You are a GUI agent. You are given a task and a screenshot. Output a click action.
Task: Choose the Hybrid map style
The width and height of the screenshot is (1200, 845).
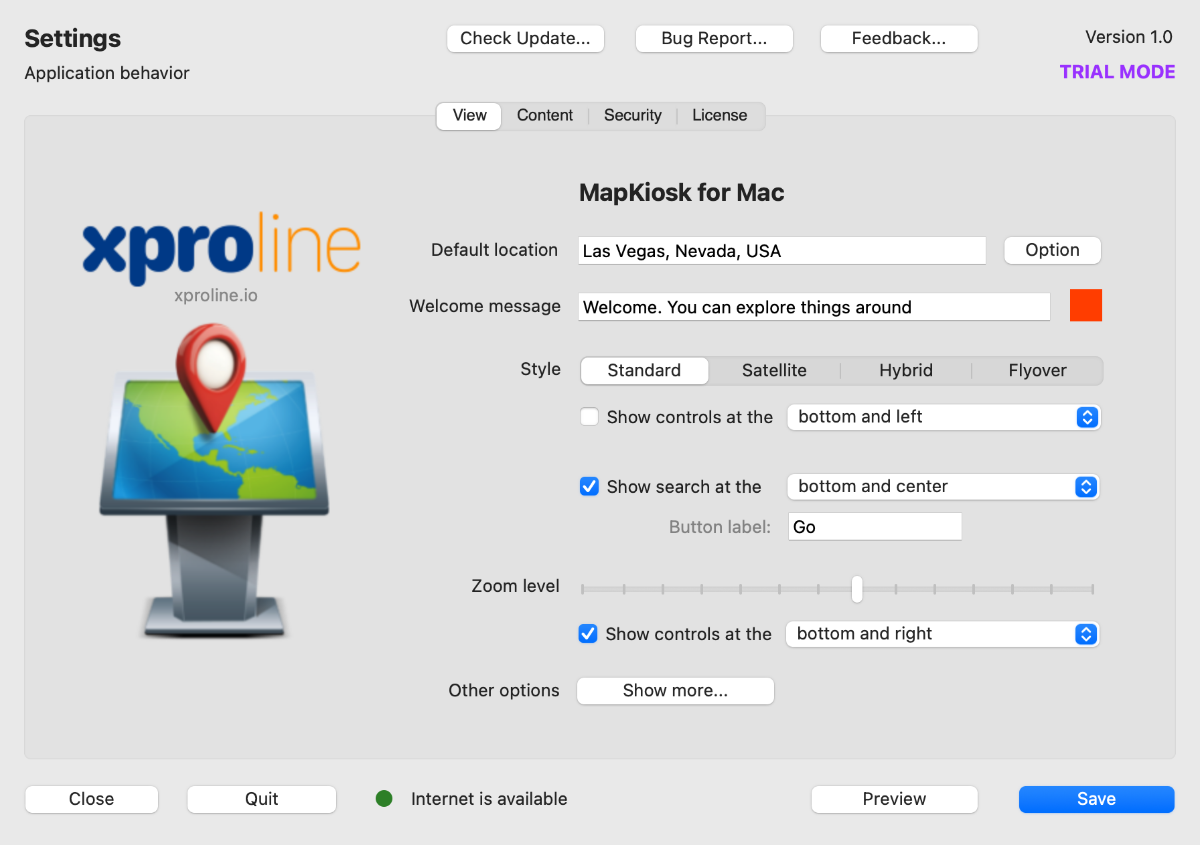(906, 371)
